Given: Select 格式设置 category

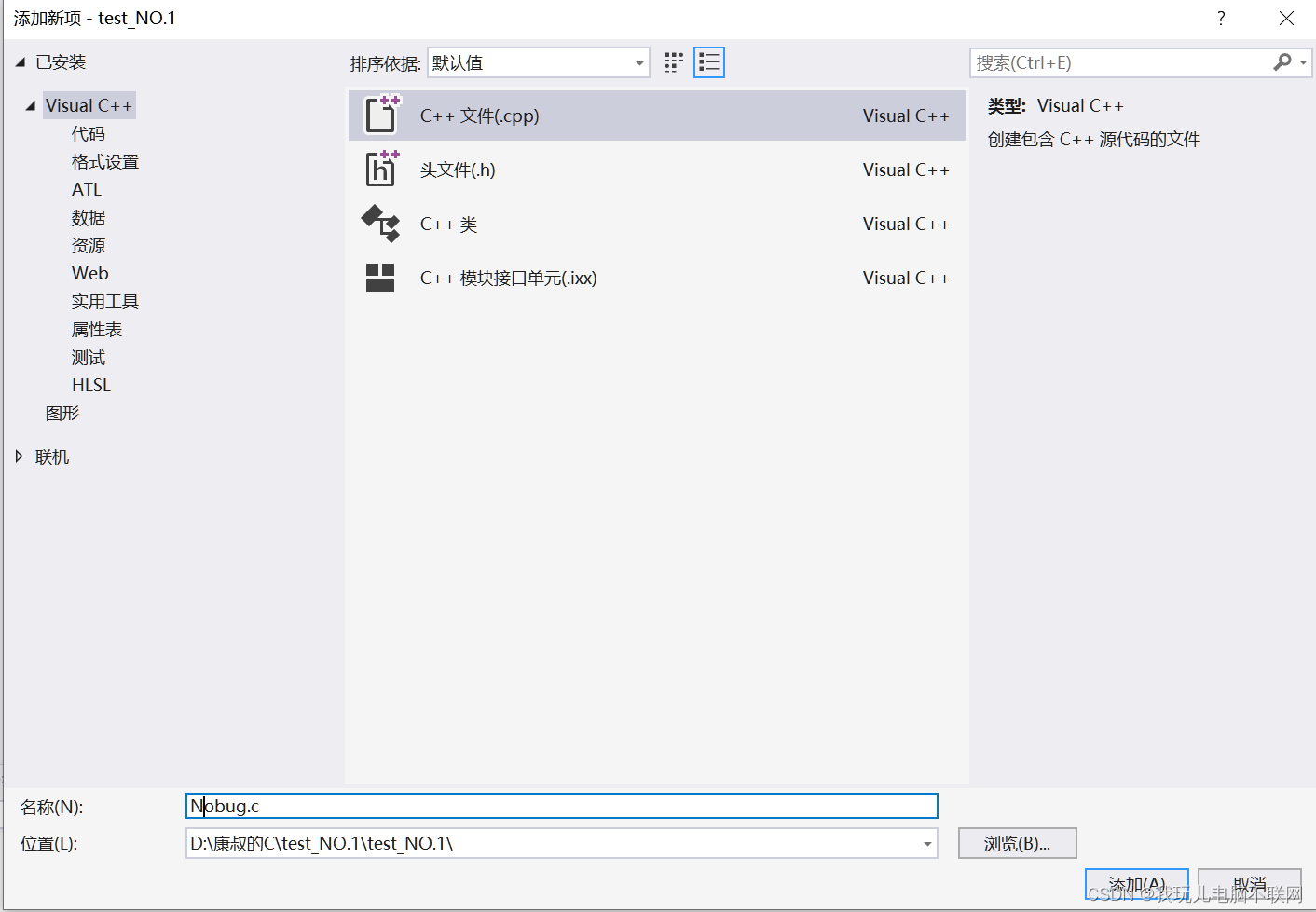Looking at the screenshot, I should (105, 162).
